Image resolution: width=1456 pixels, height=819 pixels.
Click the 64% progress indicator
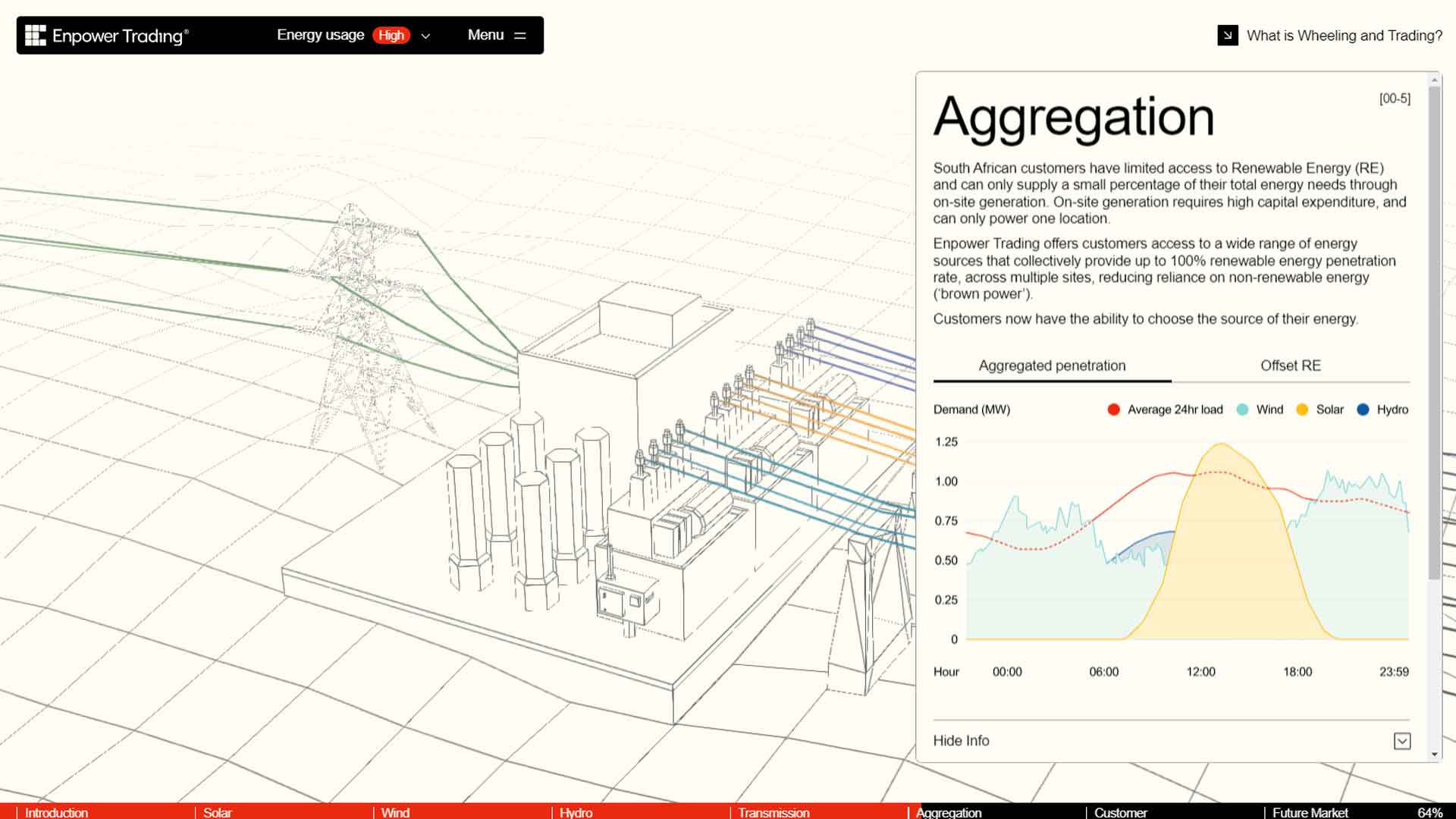pyautogui.click(x=1429, y=812)
